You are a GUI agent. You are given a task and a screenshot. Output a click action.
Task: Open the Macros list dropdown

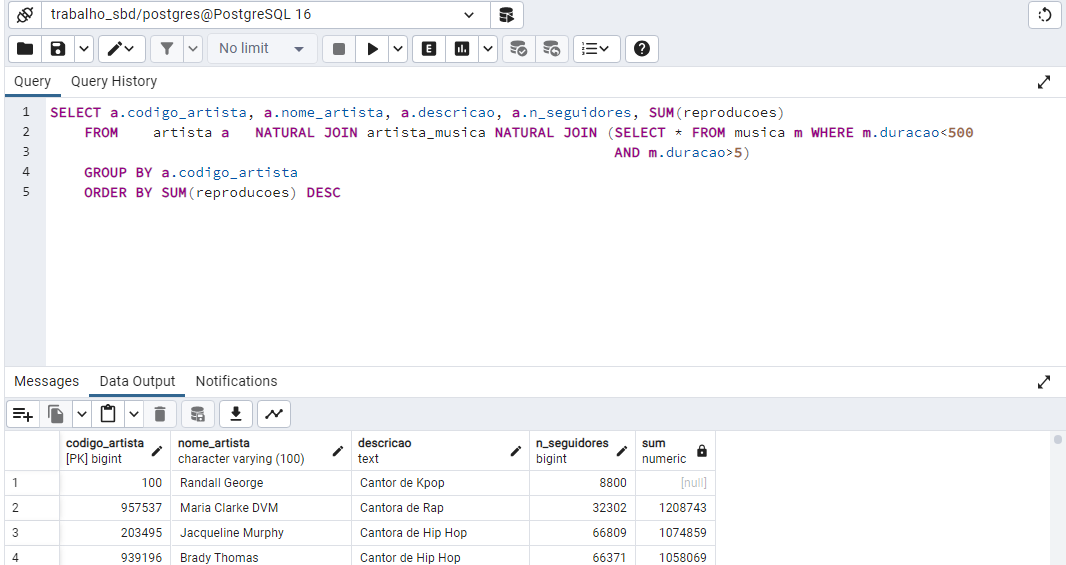[597, 49]
